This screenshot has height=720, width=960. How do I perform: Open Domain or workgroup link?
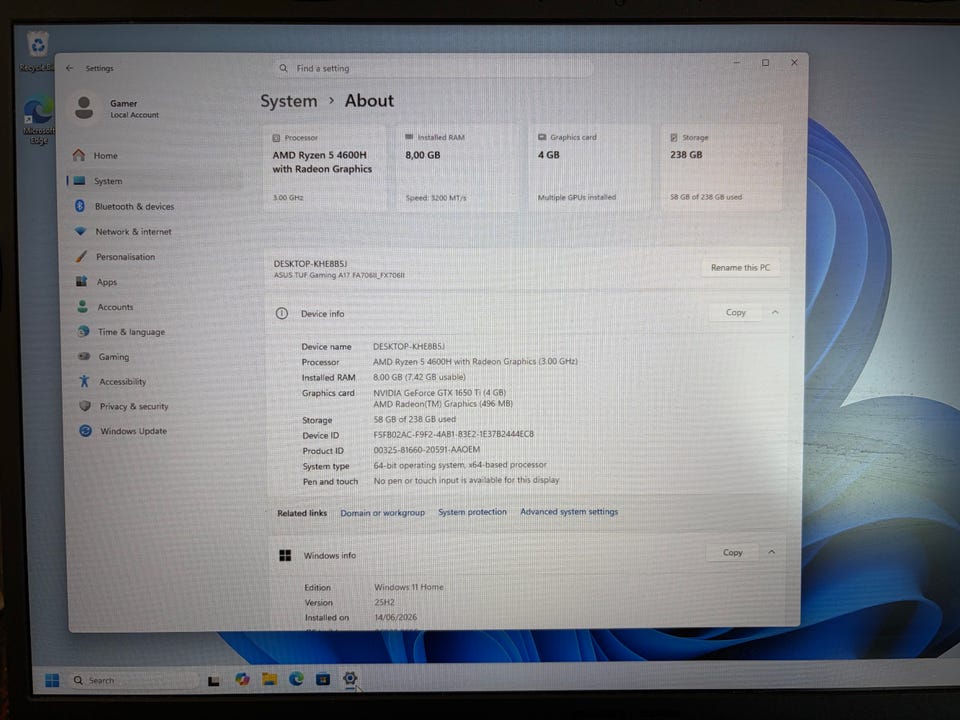point(383,512)
